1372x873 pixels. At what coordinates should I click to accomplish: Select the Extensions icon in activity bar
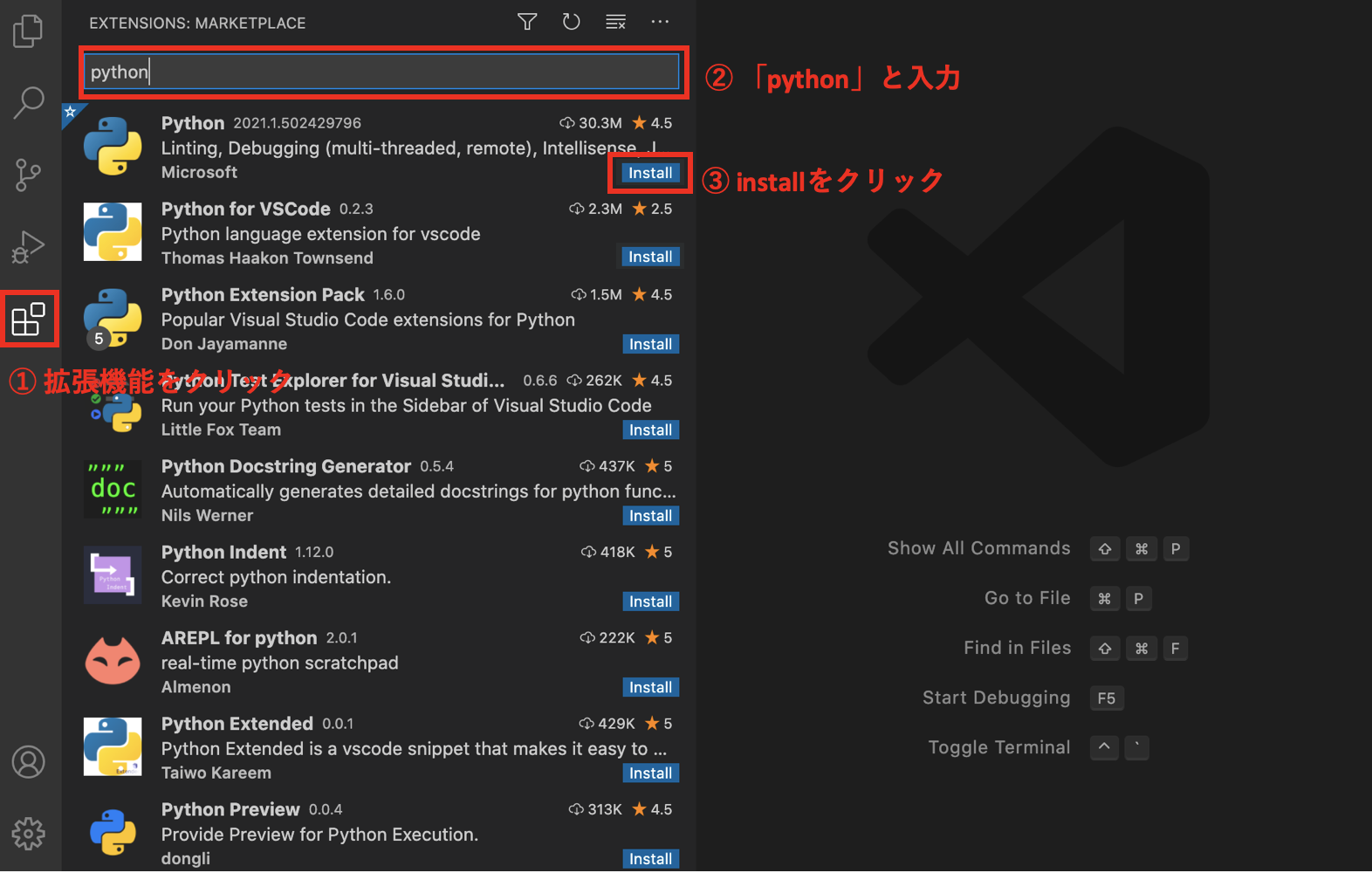(29, 320)
